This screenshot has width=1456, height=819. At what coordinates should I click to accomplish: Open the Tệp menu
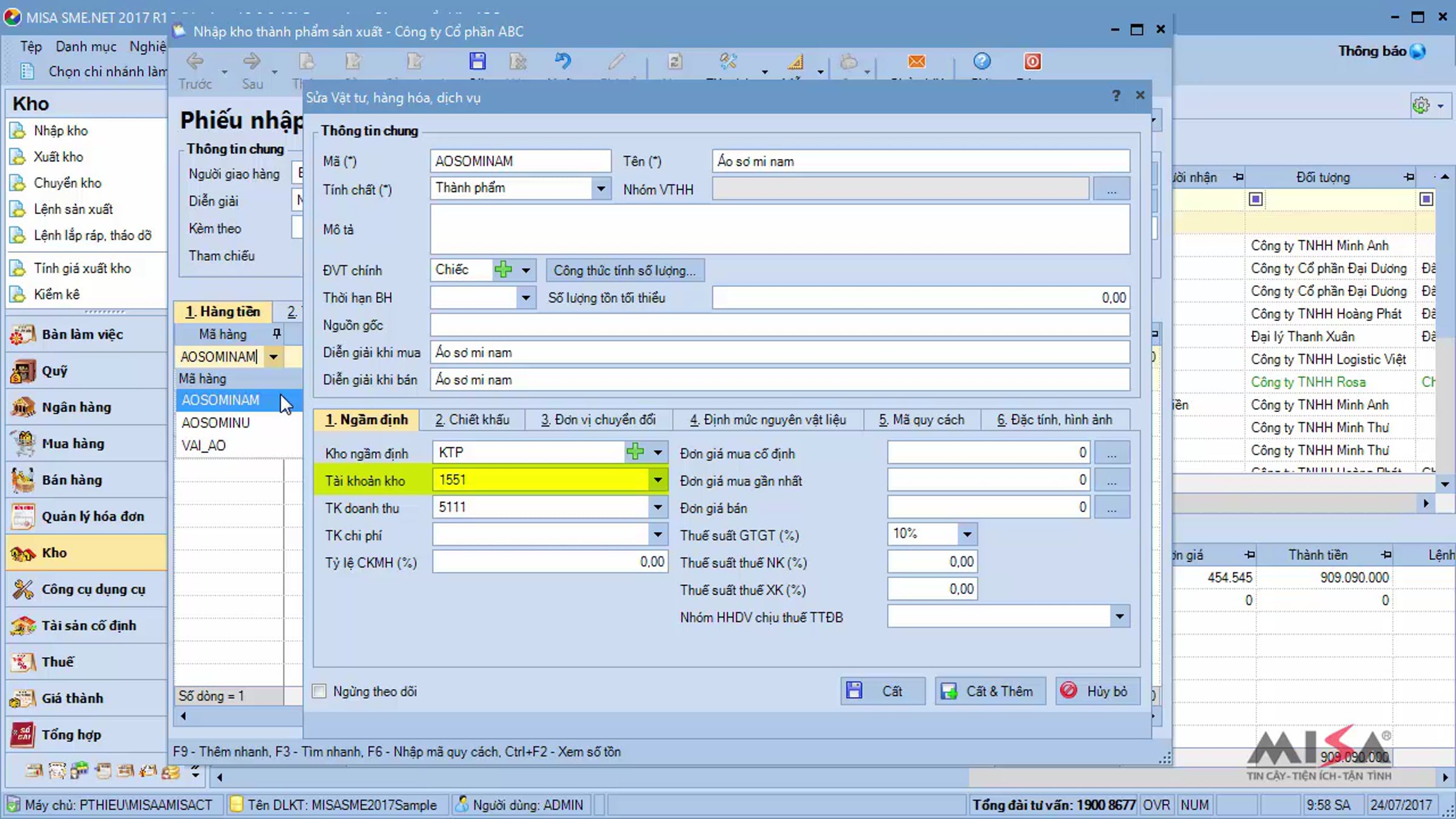click(31, 47)
